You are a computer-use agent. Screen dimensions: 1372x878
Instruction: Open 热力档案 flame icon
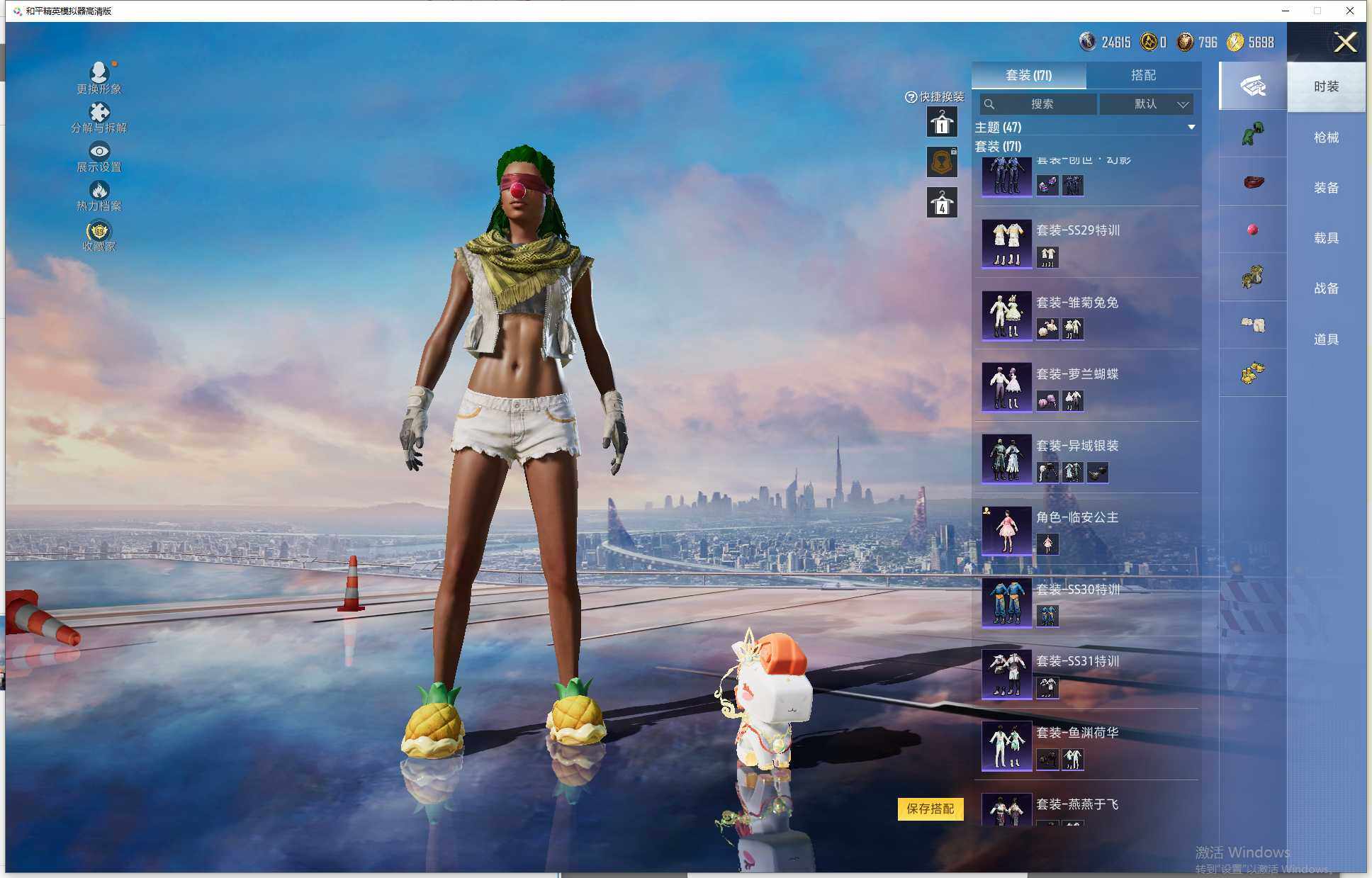(x=99, y=190)
